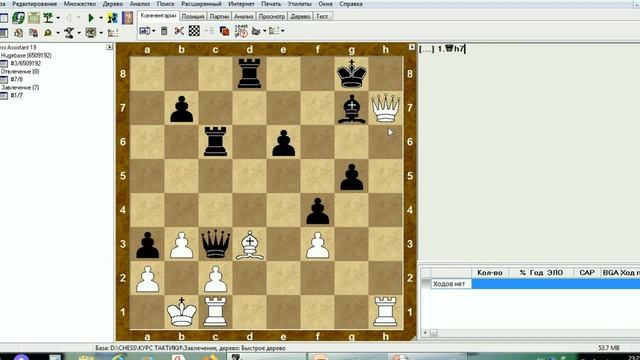Expand the dropdown beside the engine knight icon
Image resolution: width=640 pixels, height=360 pixels.
point(79,33)
